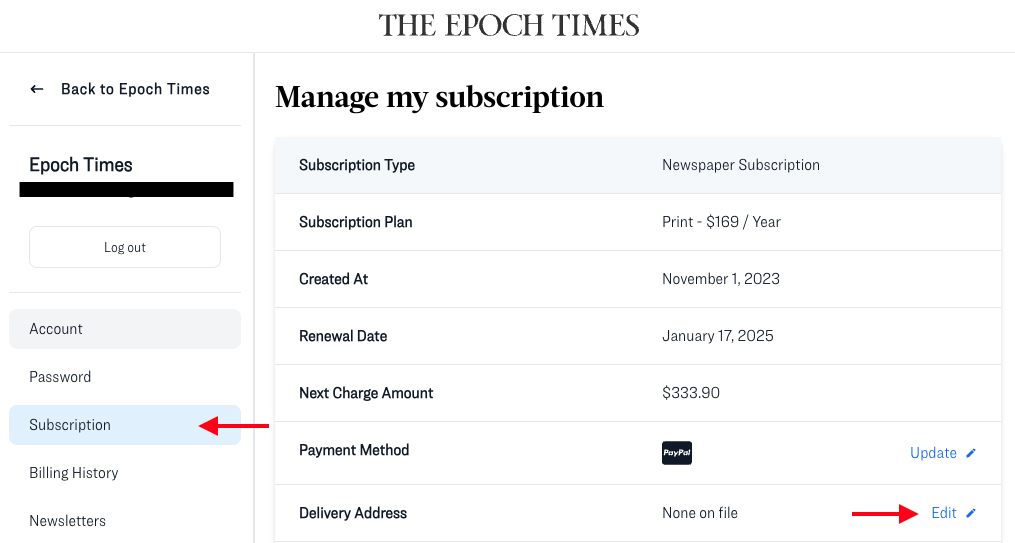The image size is (1015, 543).
Task: Click the back arrow icon in sidebar
Action: click(x=37, y=89)
